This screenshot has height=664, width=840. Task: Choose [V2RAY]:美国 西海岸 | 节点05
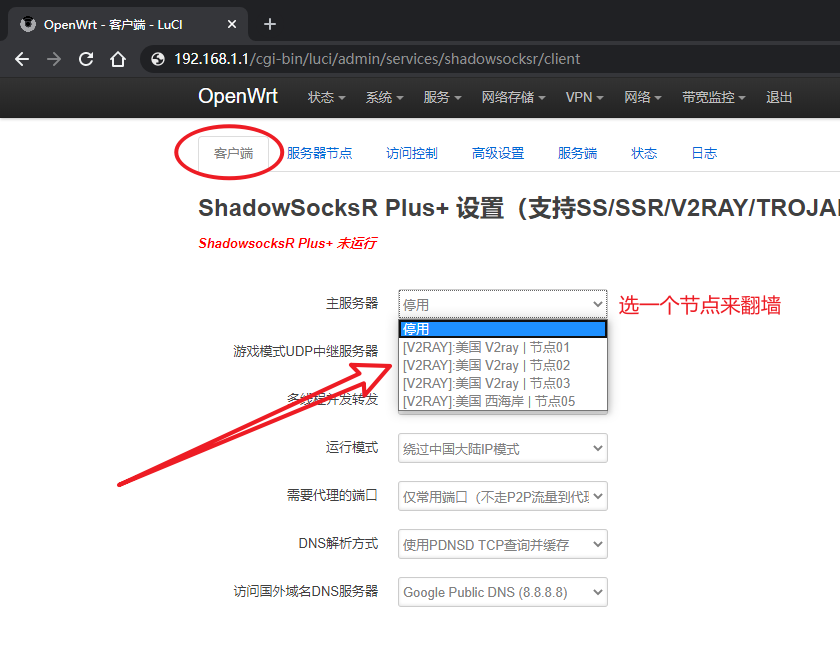[502, 401]
